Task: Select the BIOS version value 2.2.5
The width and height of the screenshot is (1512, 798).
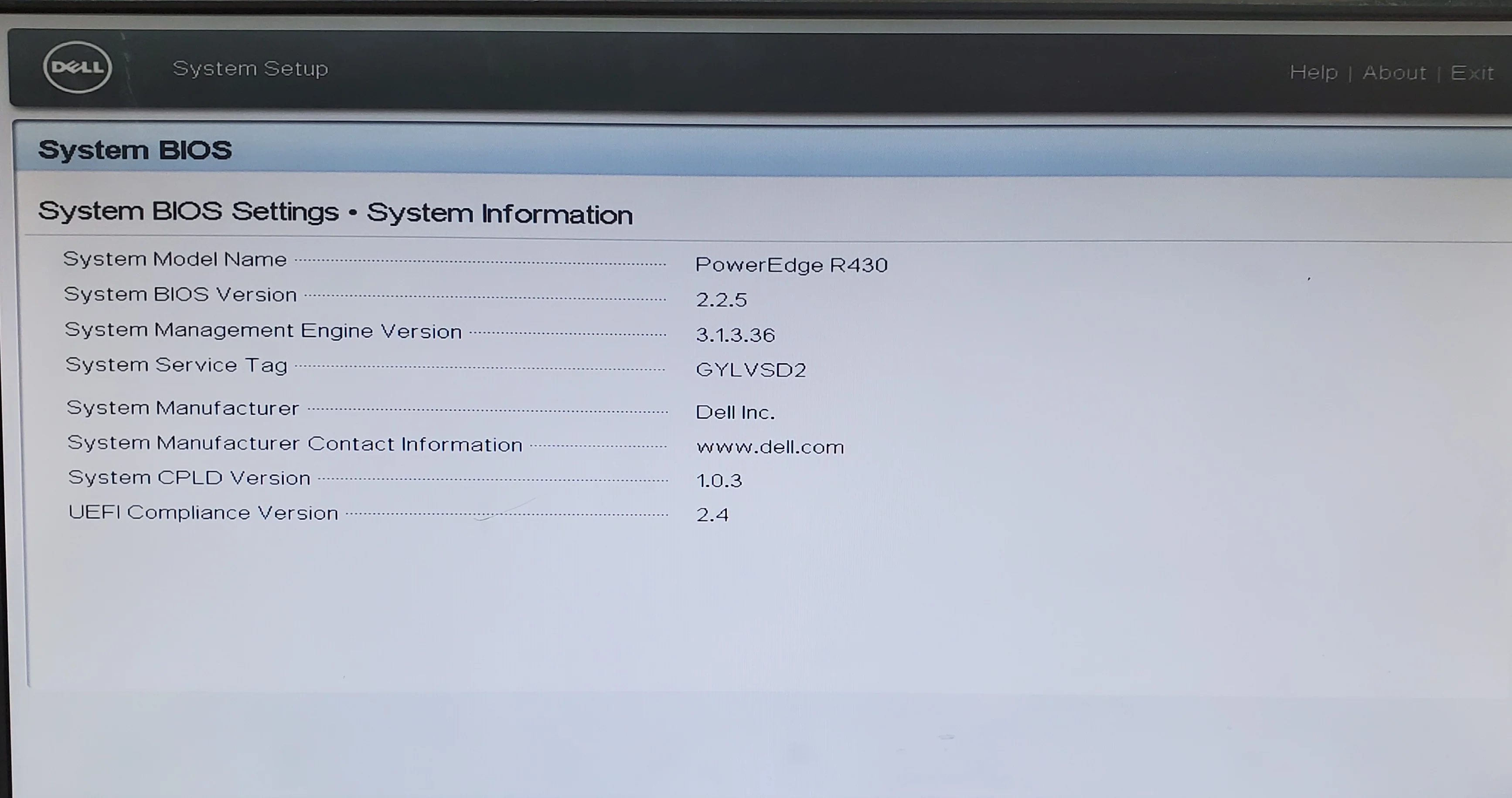Action: (x=722, y=300)
